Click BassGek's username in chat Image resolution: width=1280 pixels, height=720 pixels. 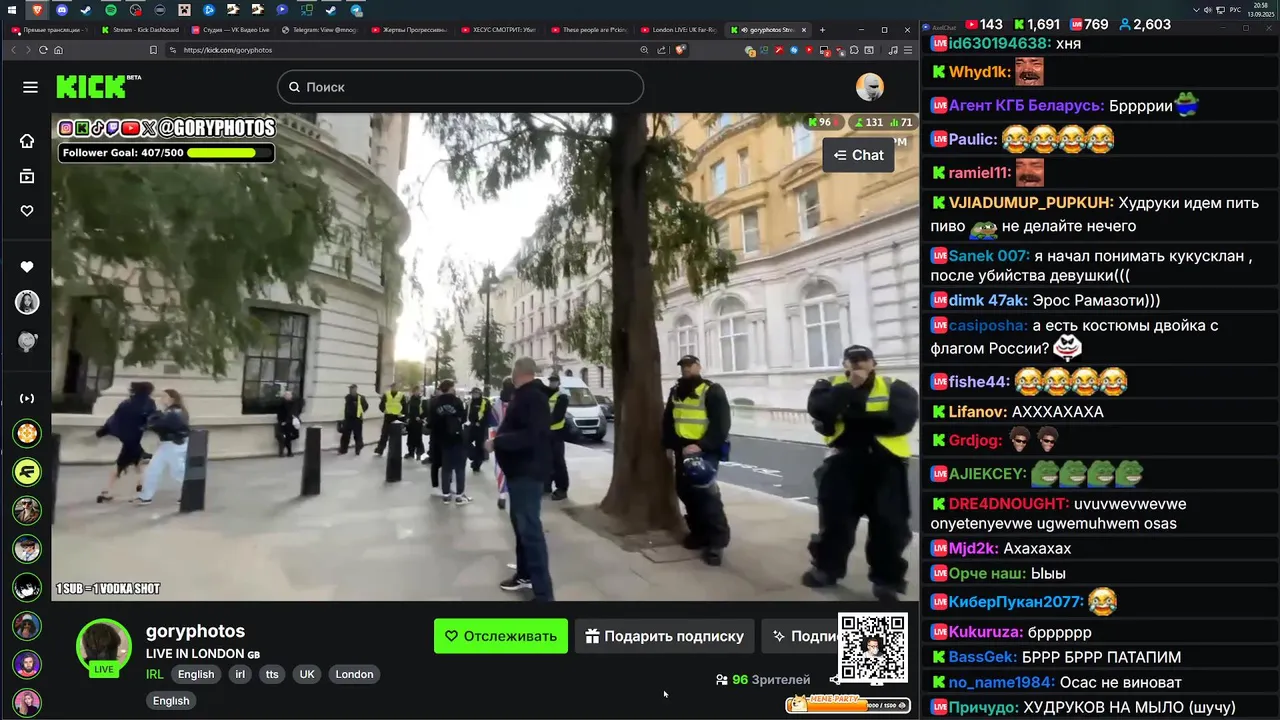pos(982,657)
